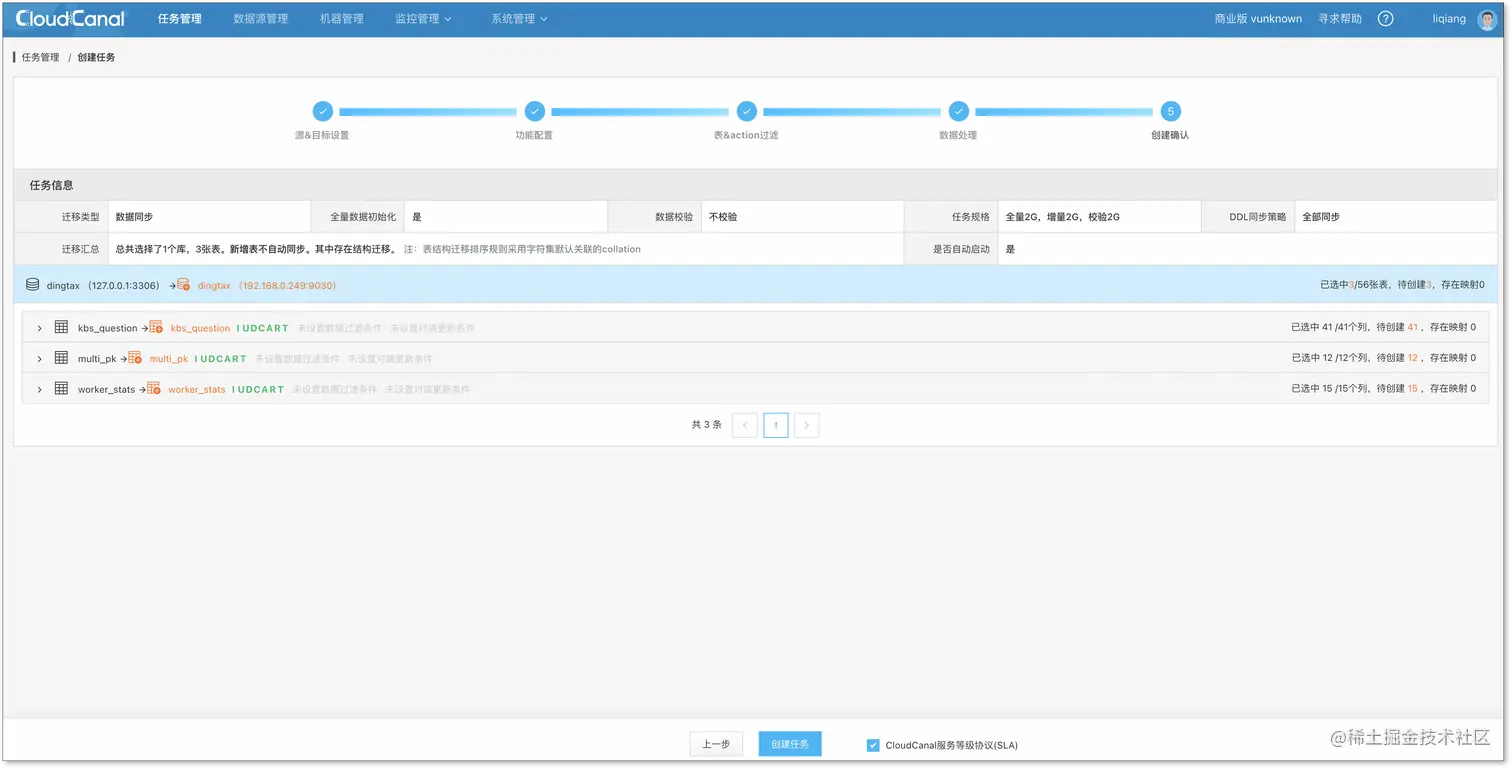
Task: Click the 全量2G,增量2G,校验2G value
Action: click(1062, 217)
